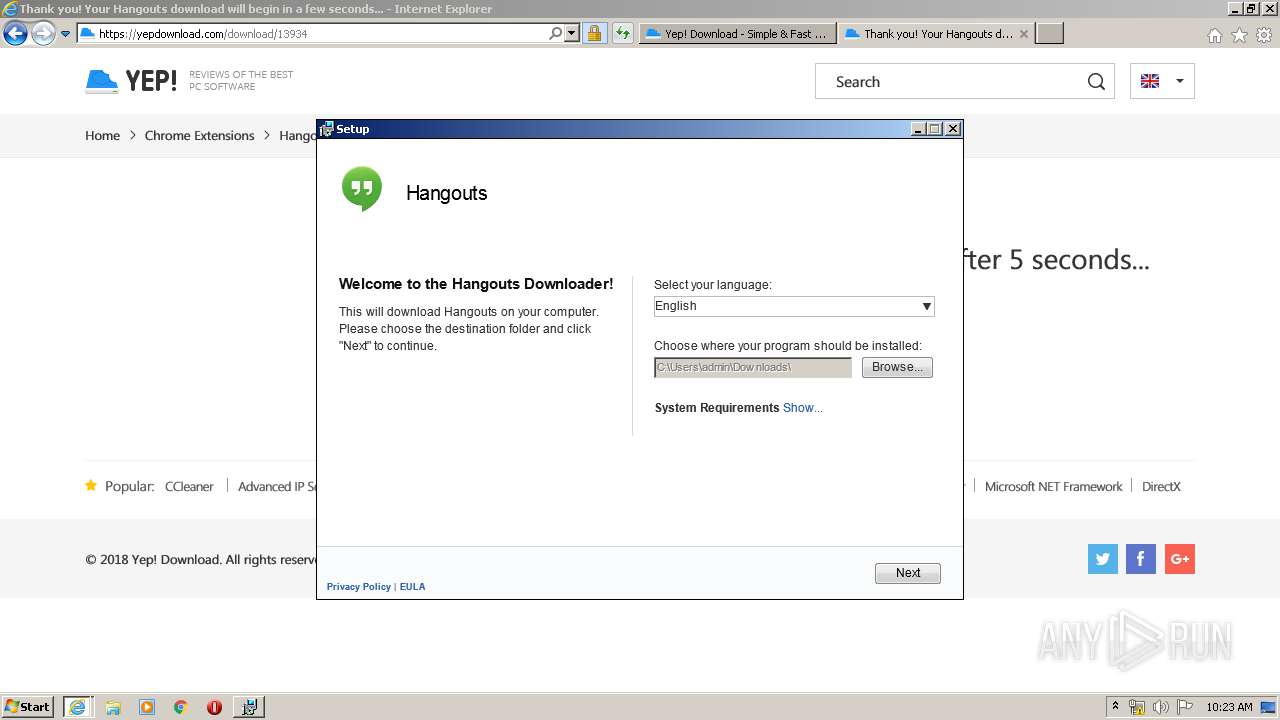Image resolution: width=1280 pixels, height=720 pixels.
Task: Click the browser back button
Action: [15, 34]
